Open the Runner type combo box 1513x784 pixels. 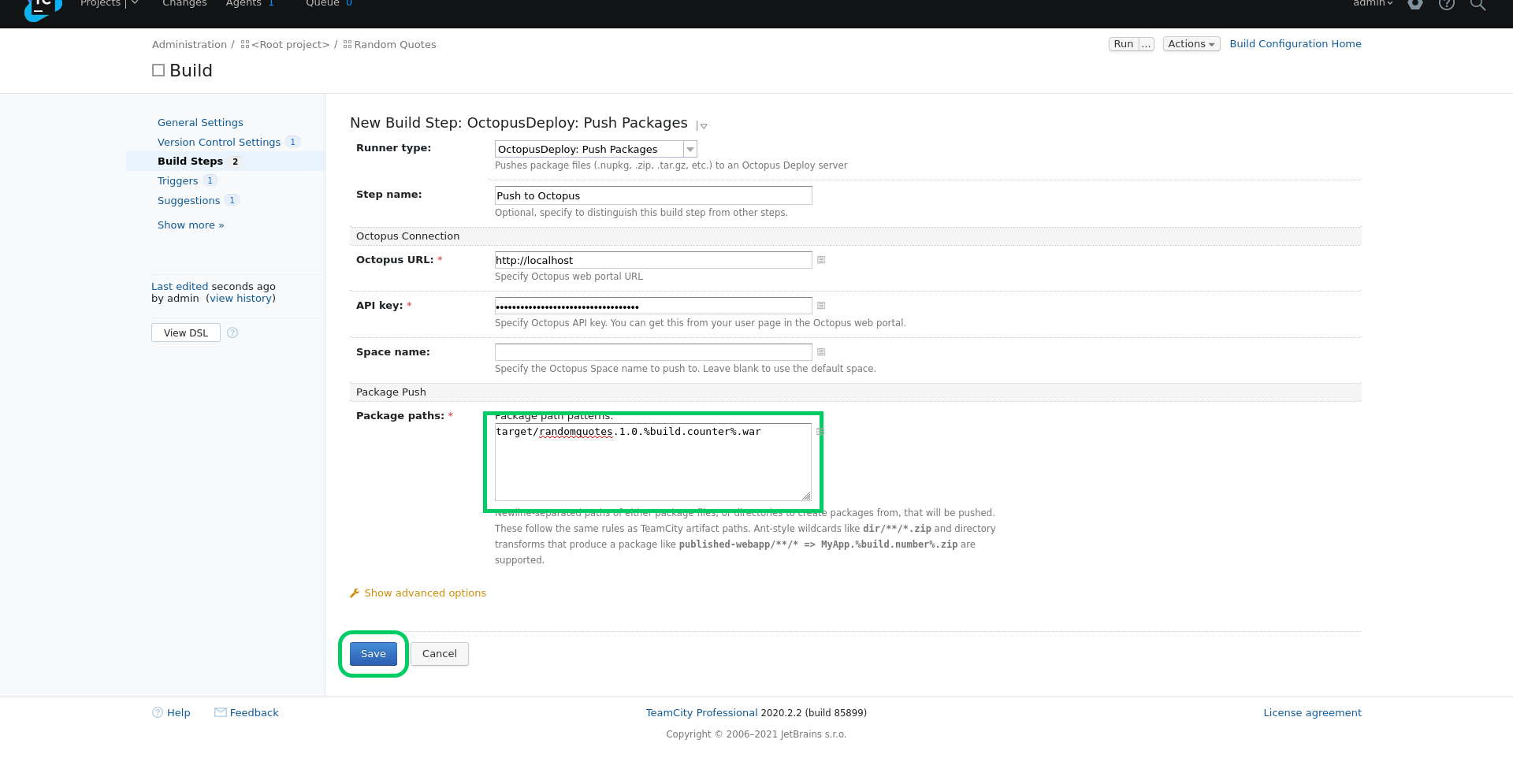(x=596, y=149)
